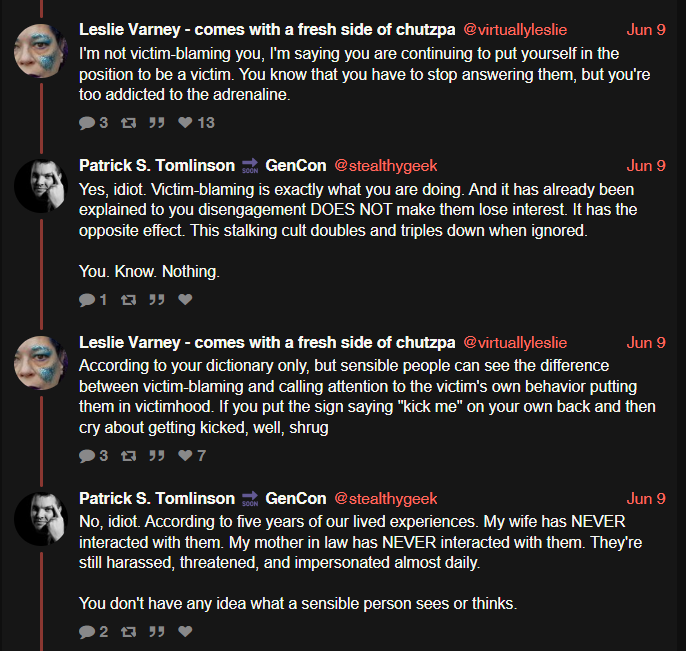This screenshot has height=651, width=686.
Task: Retweet the 'You. Know. Nothing.' tweet
Action: [129, 300]
